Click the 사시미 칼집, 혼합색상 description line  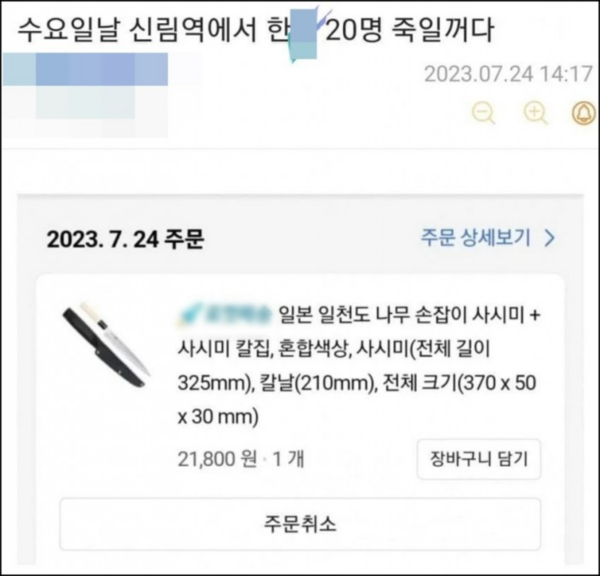tap(334, 349)
